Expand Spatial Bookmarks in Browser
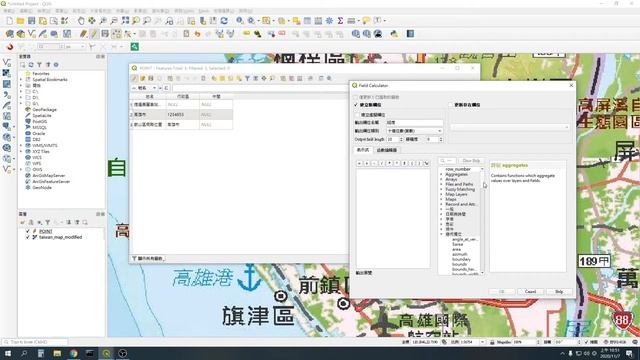Viewport: 640px width, 360px height. (x=22, y=80)
